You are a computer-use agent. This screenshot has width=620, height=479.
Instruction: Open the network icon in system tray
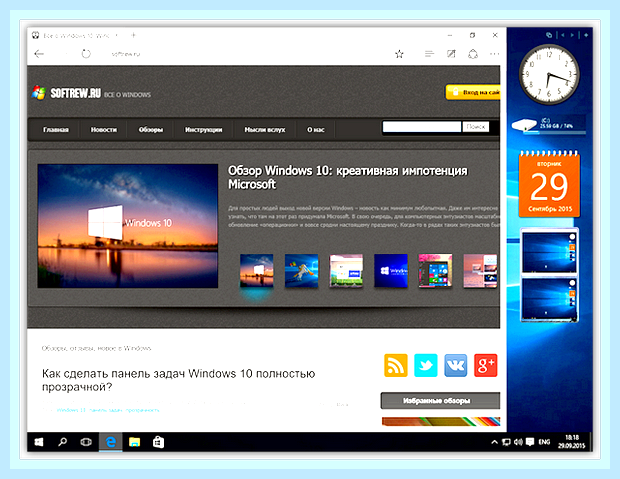click(x=506, y=442)
